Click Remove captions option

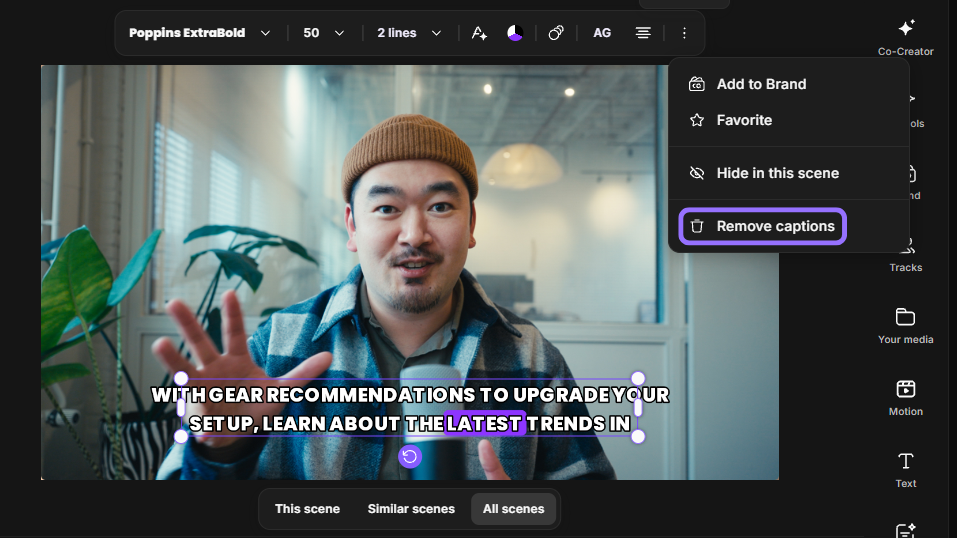pyautogui.click(x=762, y=227)
